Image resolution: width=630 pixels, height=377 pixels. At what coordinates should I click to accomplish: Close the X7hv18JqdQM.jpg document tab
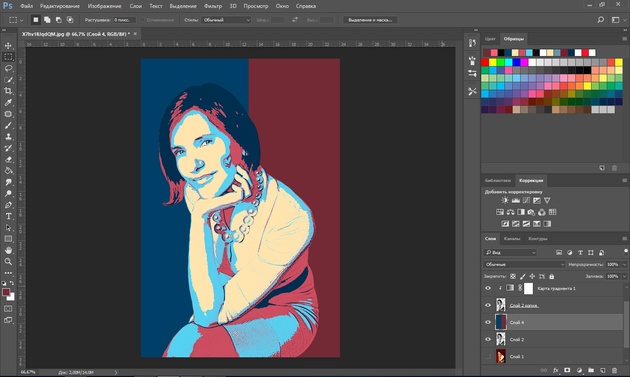[135, 34]
